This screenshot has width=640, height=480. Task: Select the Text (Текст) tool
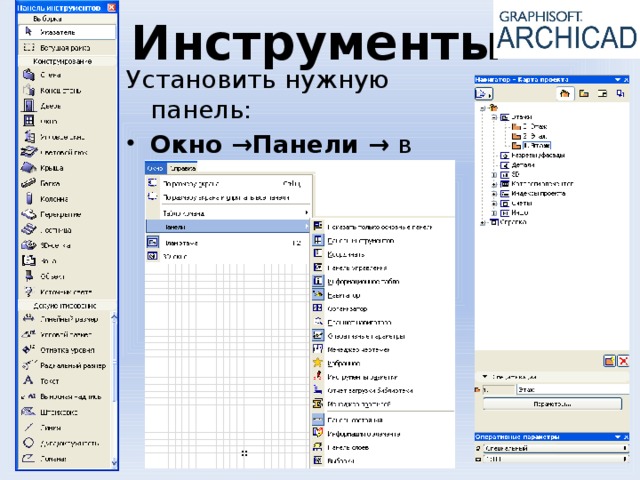(64, 381)
